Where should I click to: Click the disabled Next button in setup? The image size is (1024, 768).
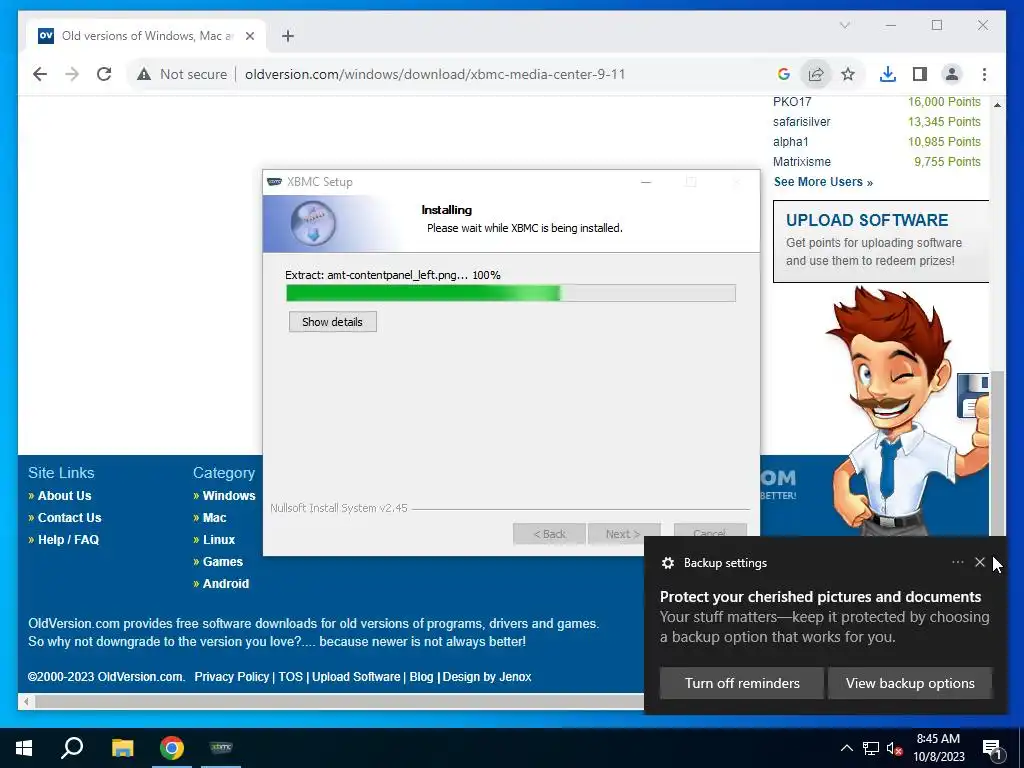tap(624, 534)
